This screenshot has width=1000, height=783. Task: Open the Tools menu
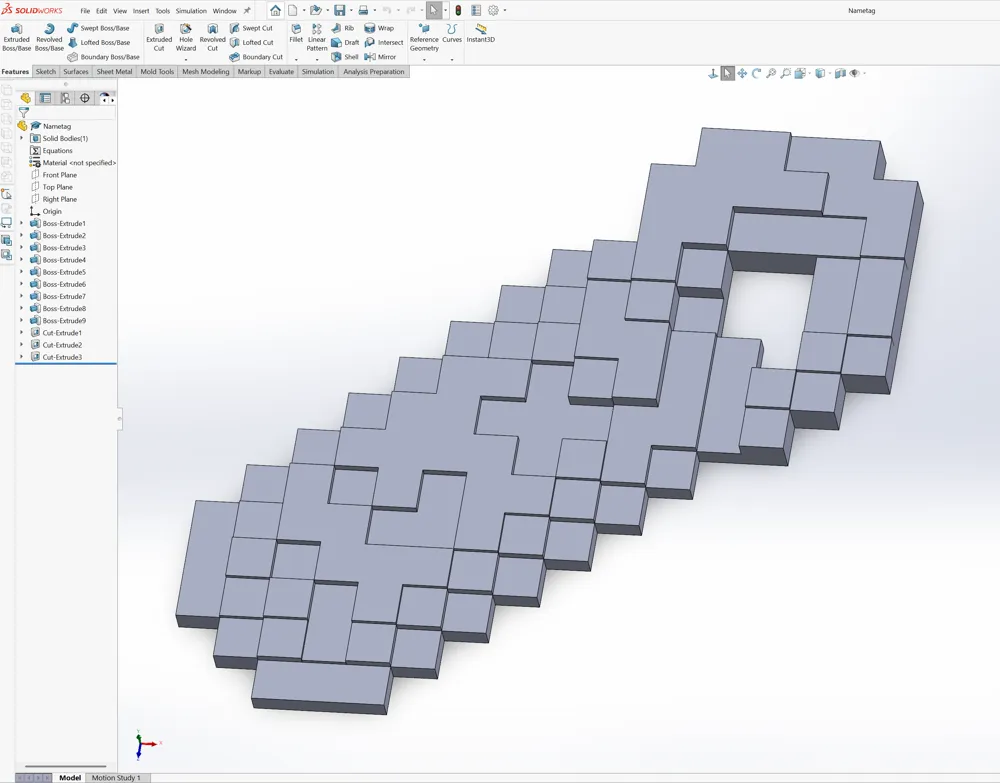pyautogui.click(x=163, y=11)
